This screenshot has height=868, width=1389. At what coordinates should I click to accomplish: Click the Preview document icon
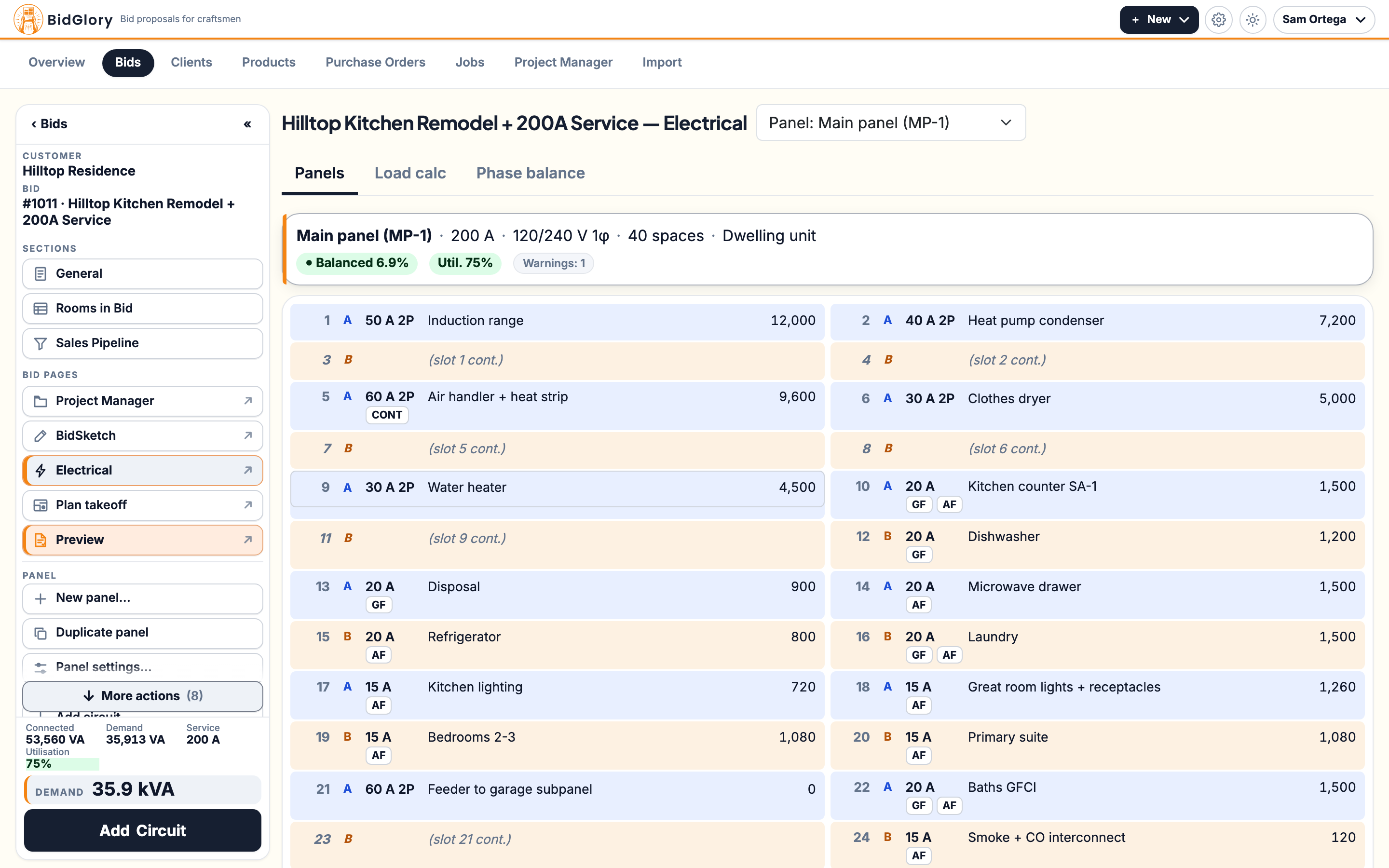[x=40, y=540]
